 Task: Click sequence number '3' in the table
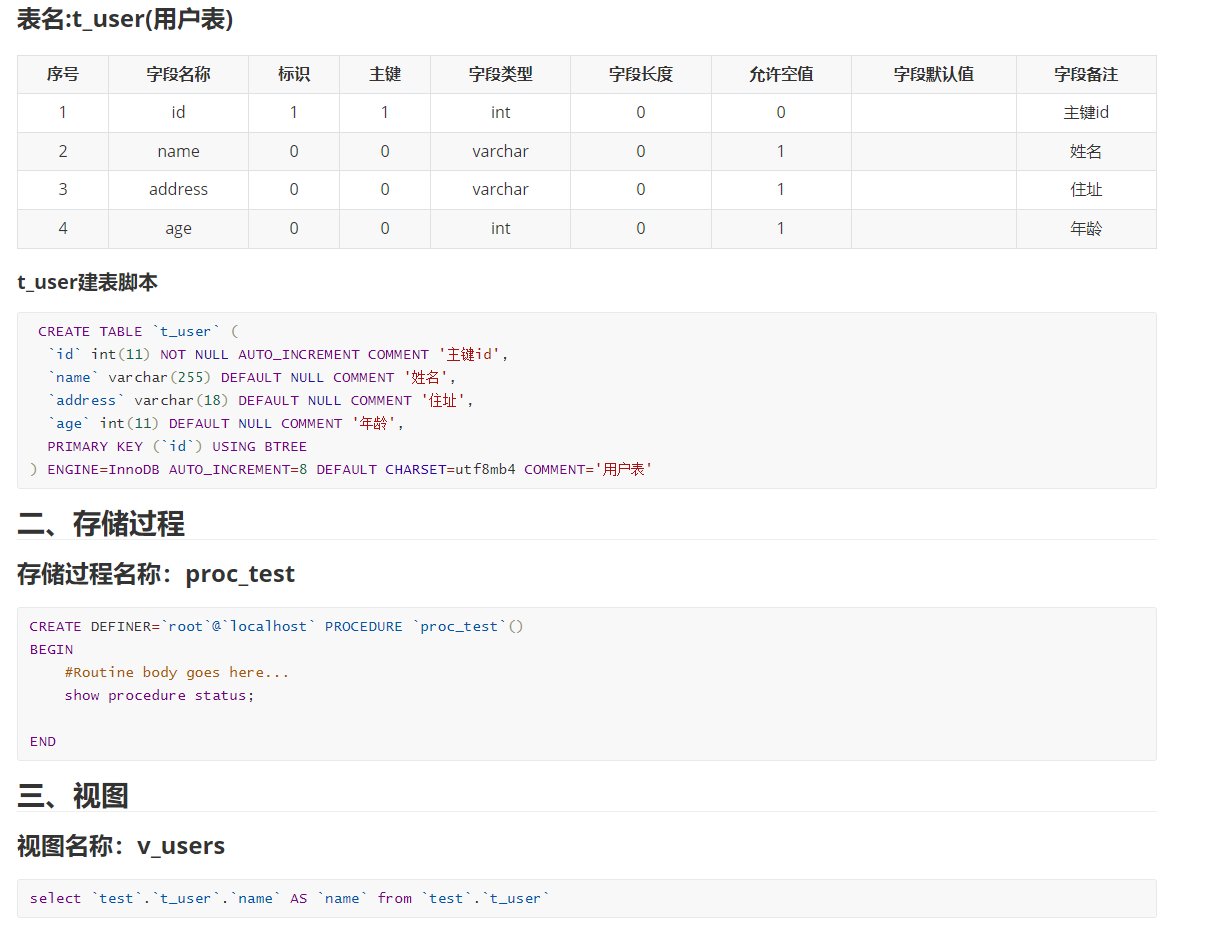click(63, 190)
